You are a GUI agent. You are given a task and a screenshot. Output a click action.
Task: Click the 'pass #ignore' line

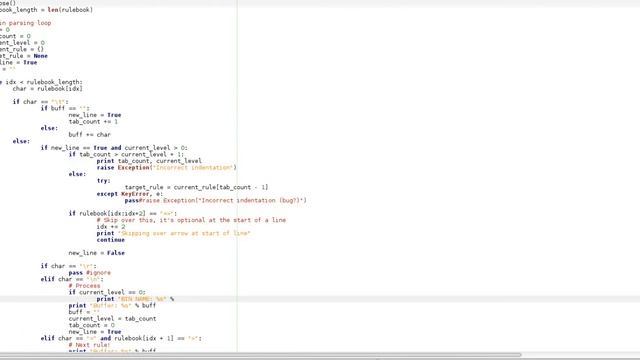click(x=89, y=273)
